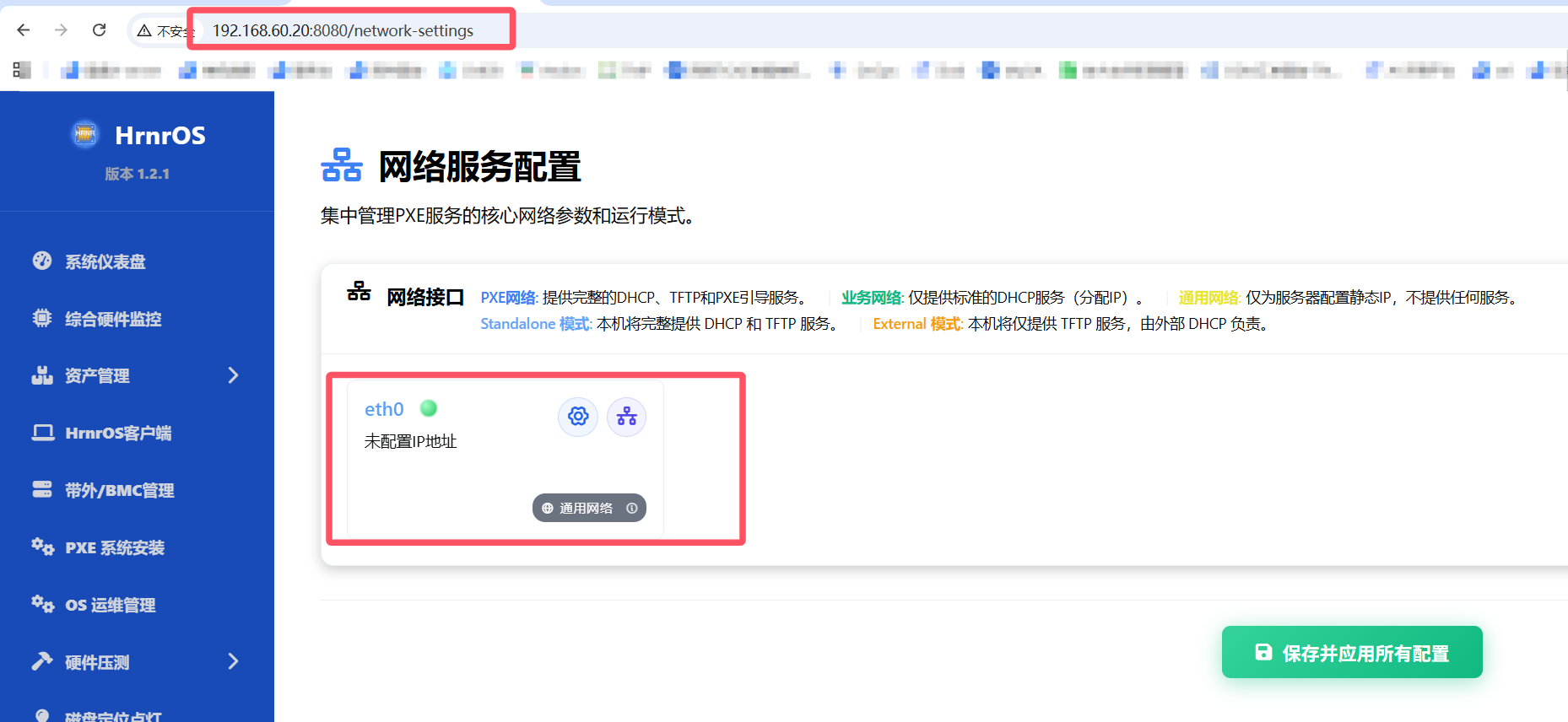Go back using the browser back arrow
This screenshot has width=1568, height=722.
pyautogui.click(x=24, y=30)
